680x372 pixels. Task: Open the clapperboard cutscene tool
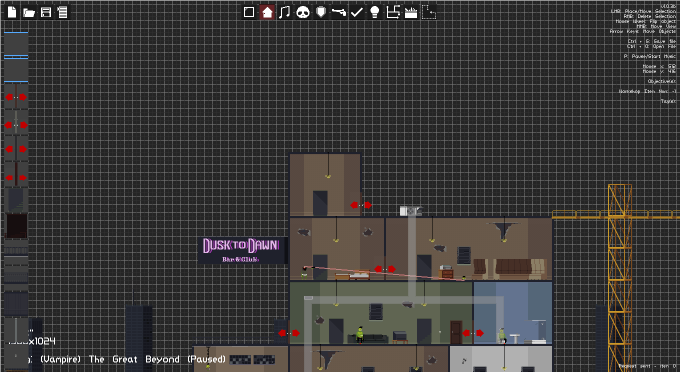tap(411, 12)
